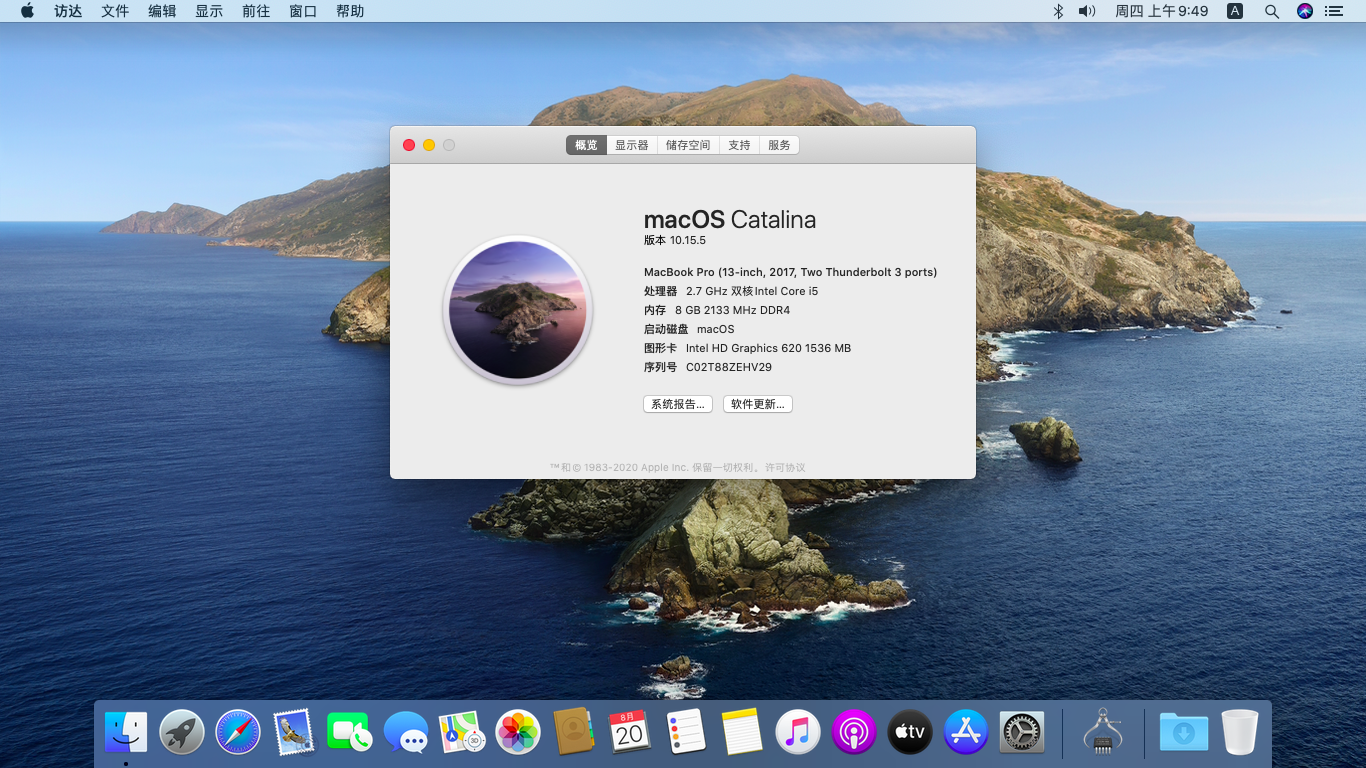Viewport: 1366px width, 768px height.
Task: Open App Store icon in Dock
Action: point(966,733)
